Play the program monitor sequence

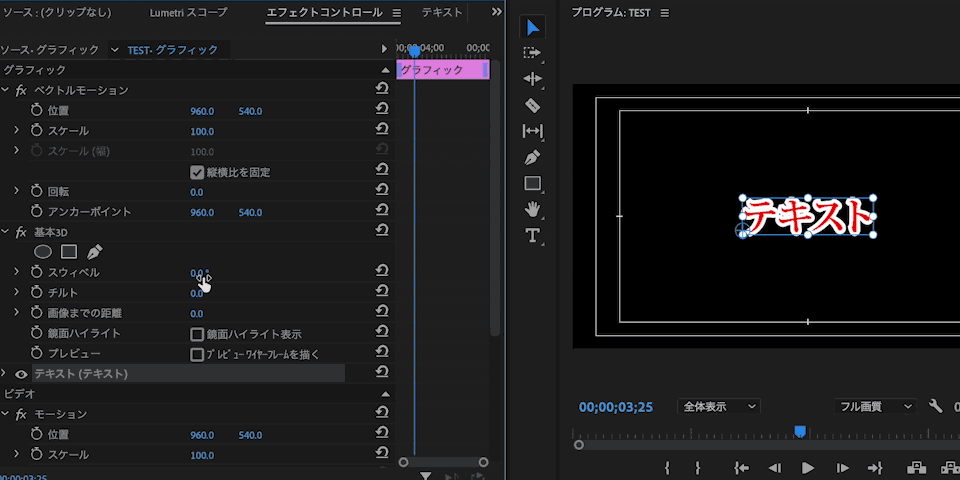(808, 468)
